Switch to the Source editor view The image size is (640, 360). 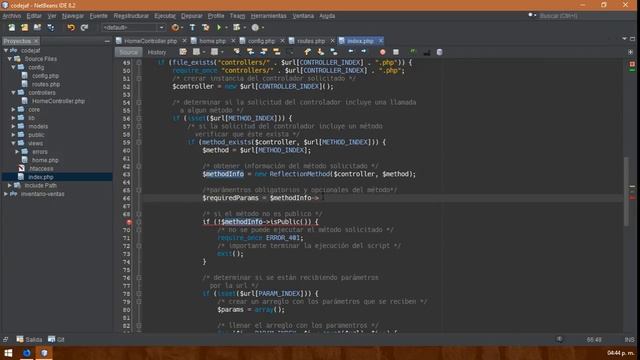point(129,52)
